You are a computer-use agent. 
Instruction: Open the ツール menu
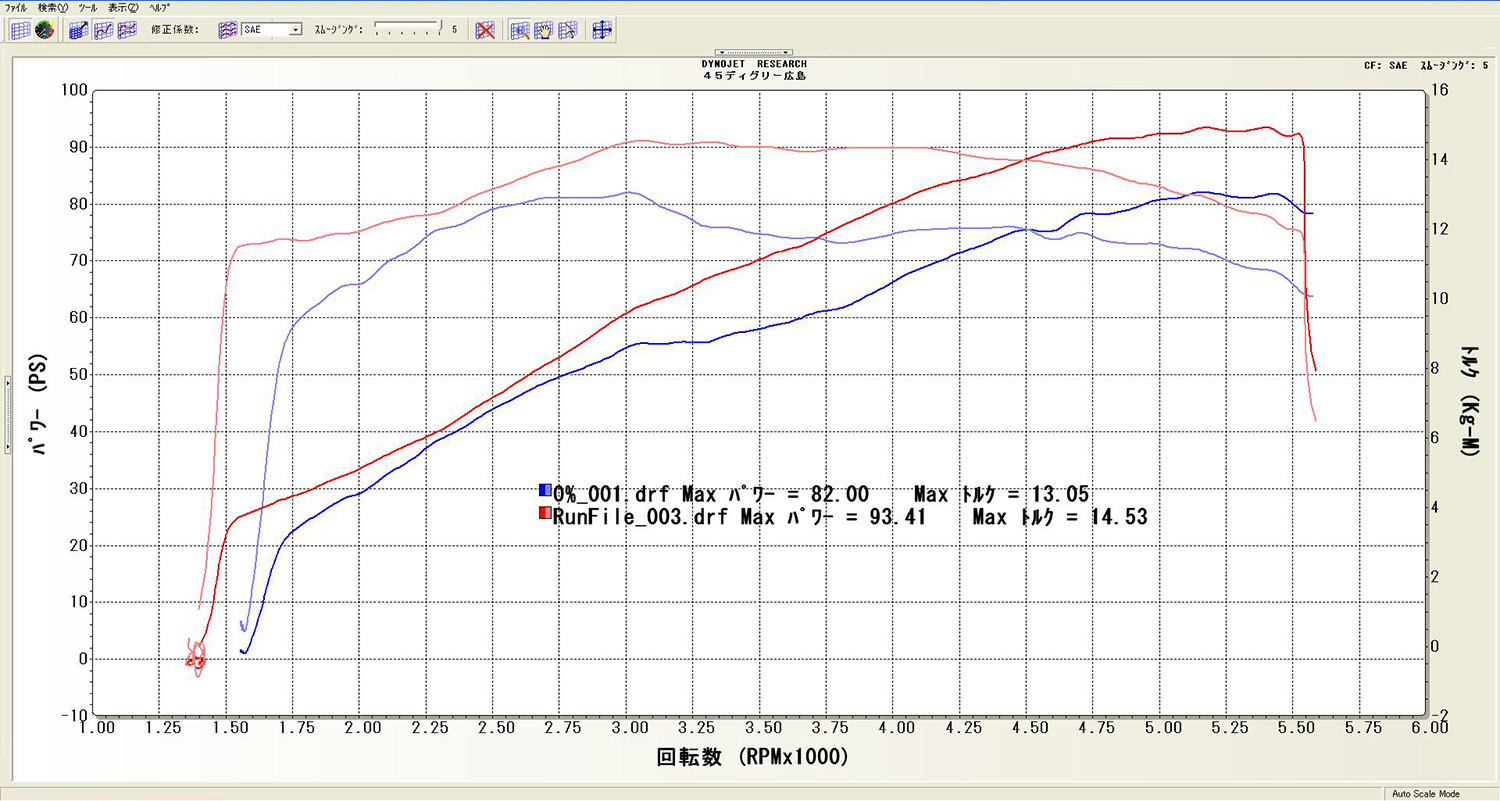pos(87,7)
